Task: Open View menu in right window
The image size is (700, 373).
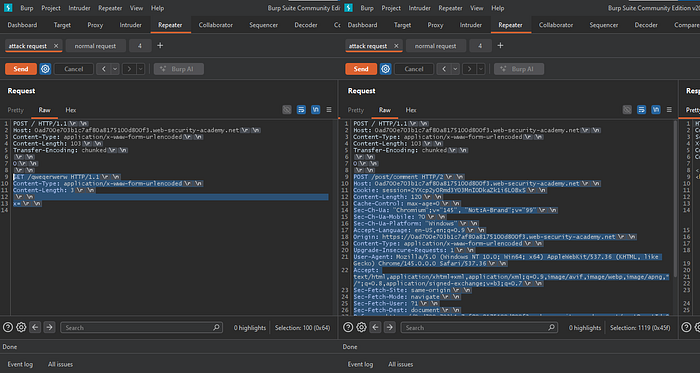Action: (x=477, y=8)
